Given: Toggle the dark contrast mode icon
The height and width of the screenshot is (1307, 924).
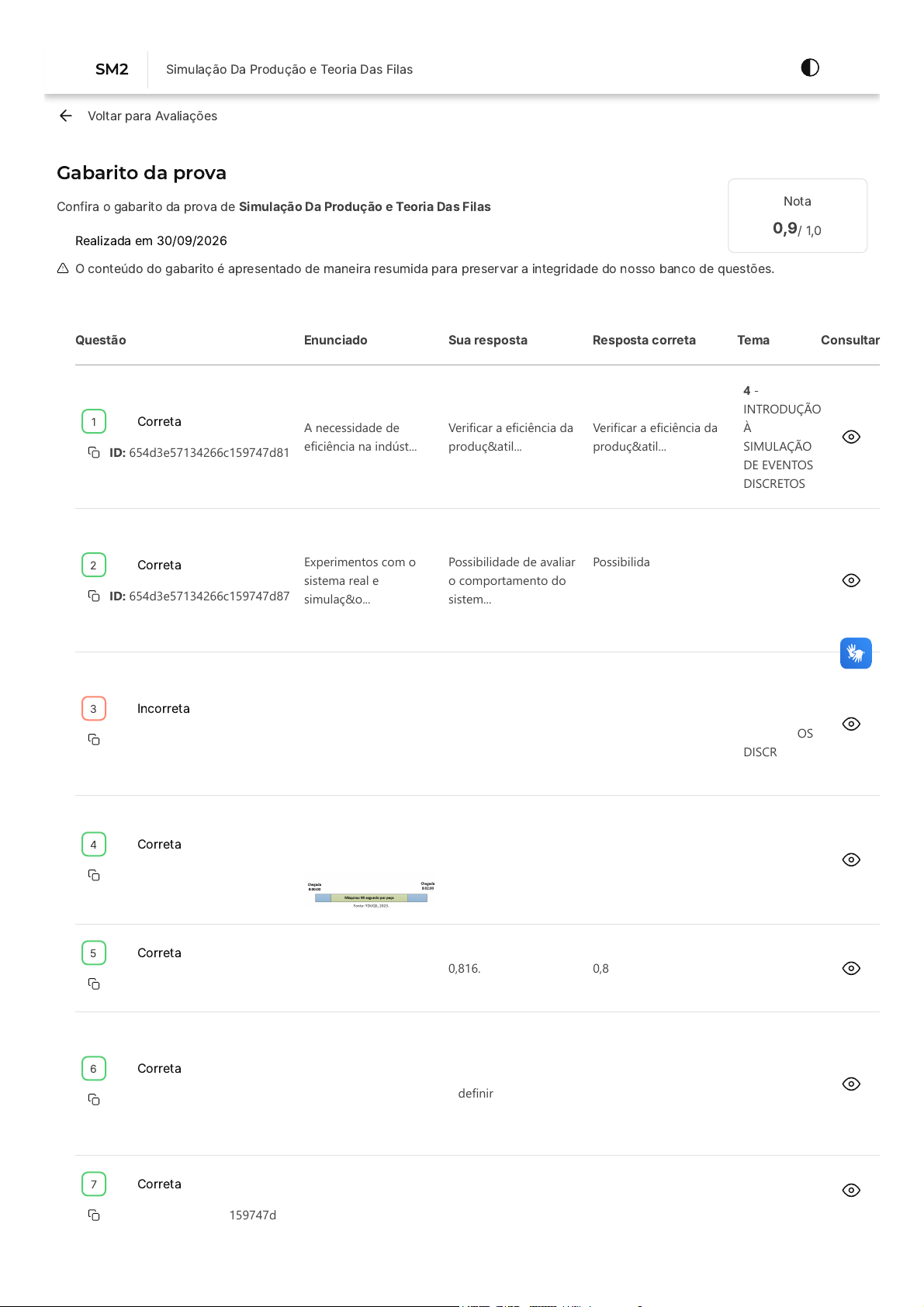Looking at the screenshot, I should point(810,67).
